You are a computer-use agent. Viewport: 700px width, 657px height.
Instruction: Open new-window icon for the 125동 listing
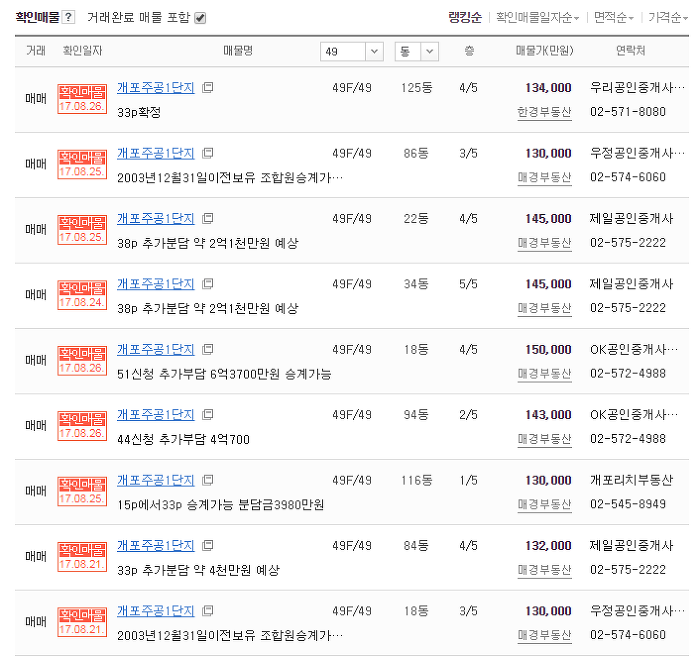tap(208, 87)
